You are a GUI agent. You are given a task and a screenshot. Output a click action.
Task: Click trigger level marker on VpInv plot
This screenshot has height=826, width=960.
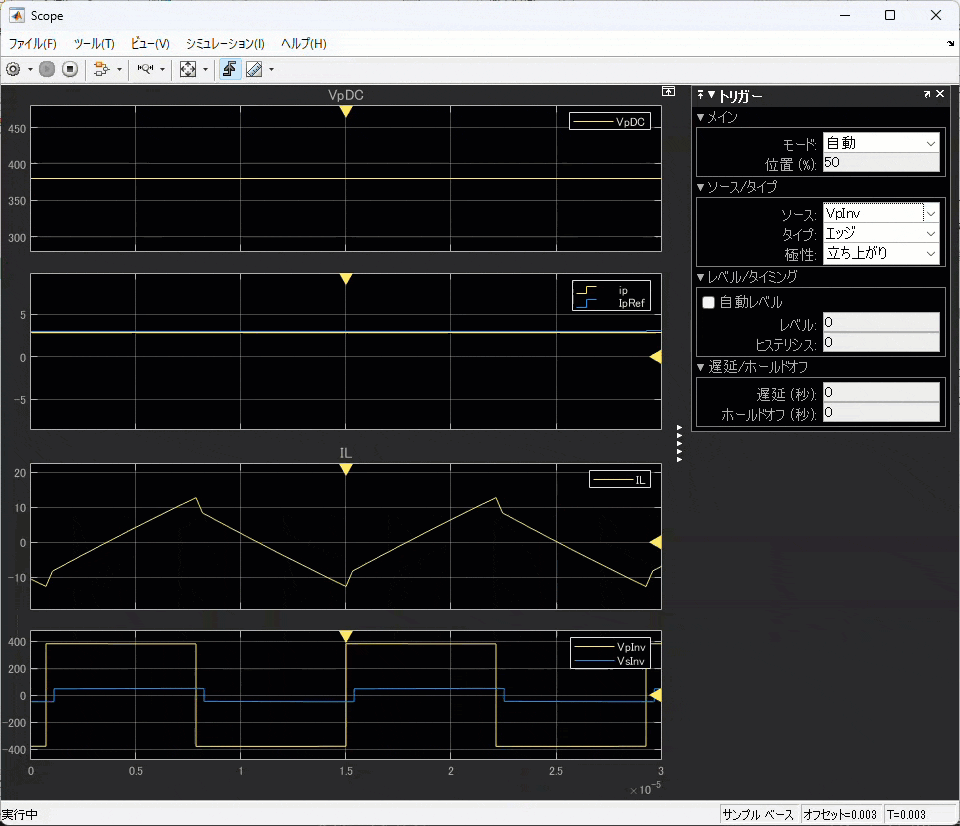tap(656, 694)
